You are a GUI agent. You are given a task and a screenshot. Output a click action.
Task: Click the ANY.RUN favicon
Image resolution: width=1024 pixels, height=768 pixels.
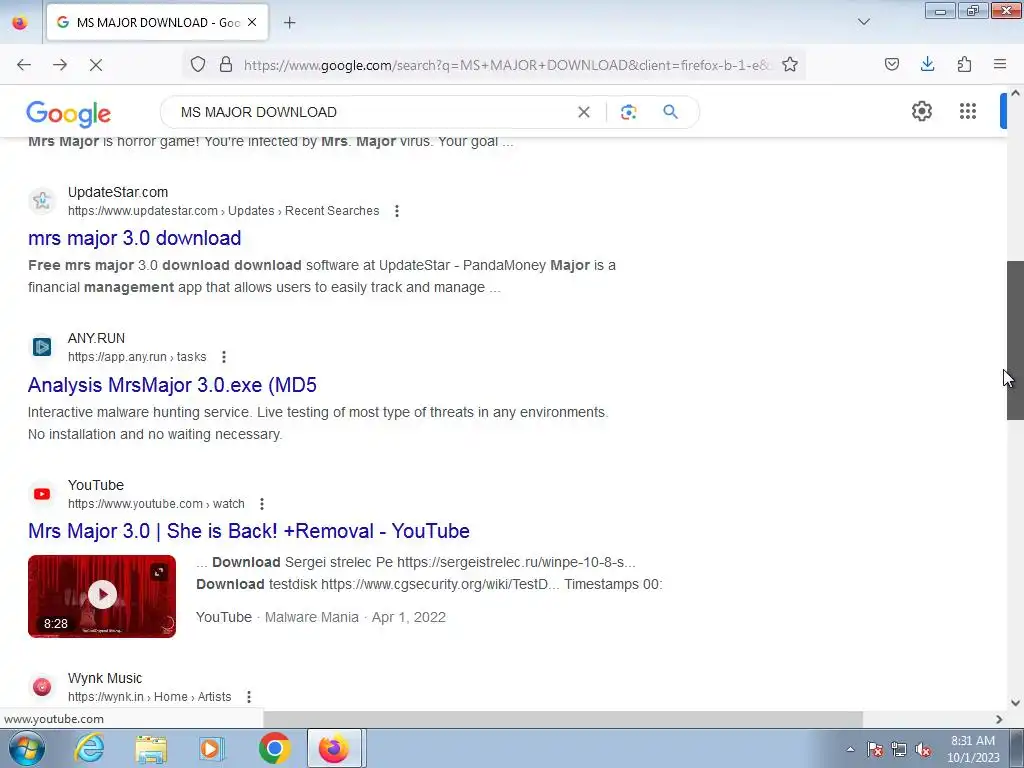pos(42,347)
